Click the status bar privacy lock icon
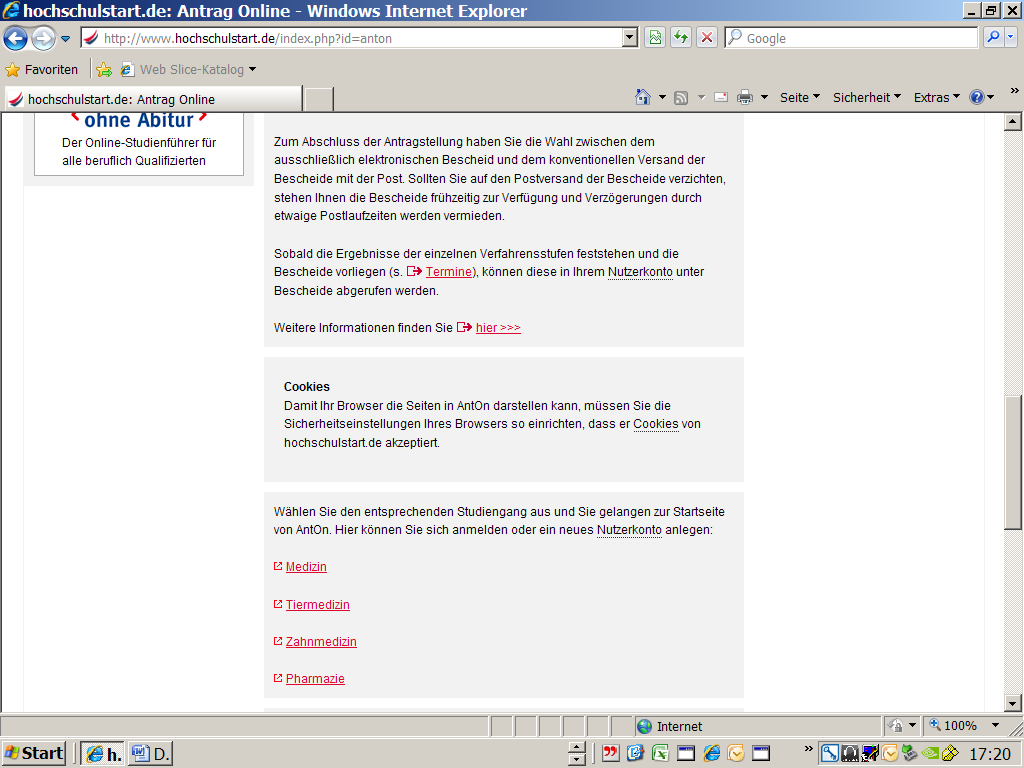 [897, 726]
